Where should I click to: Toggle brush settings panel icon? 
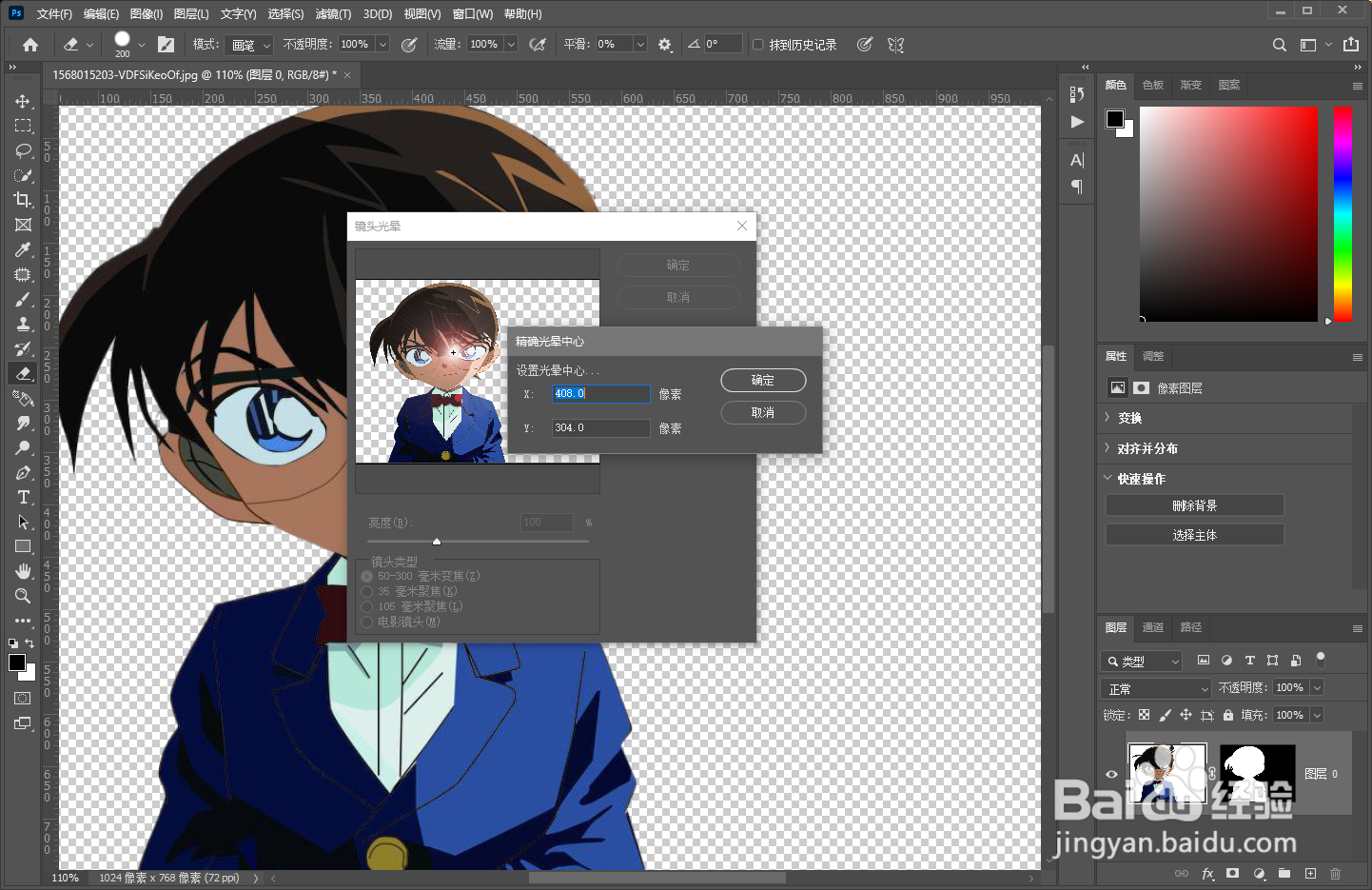click(x=166, y=45)
